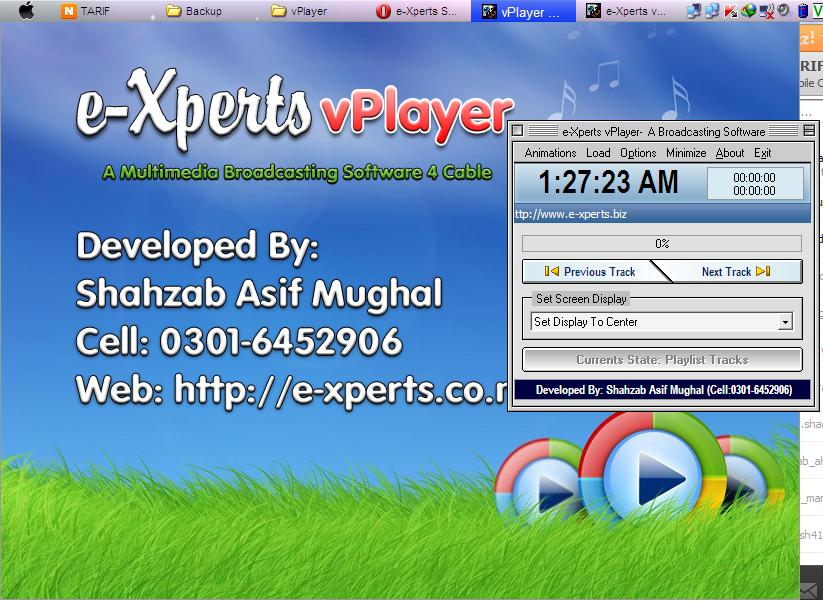Select the active vPlayer ... taskbar item
Screen dimensions: 823x601
523,11
